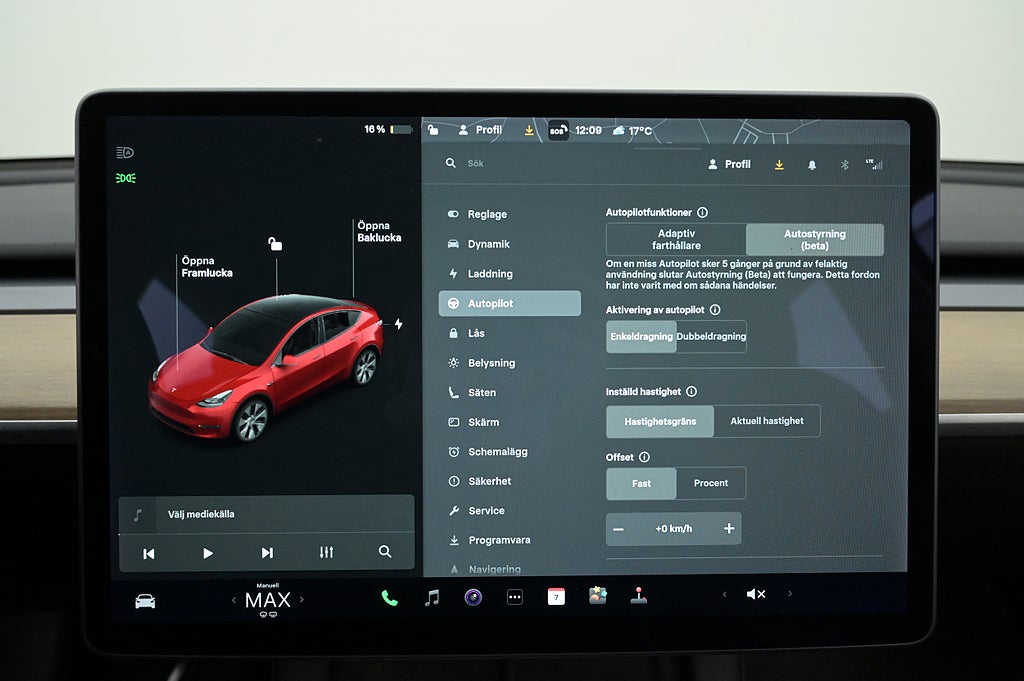1024x681 pixels.
Task: Open Profil dropdown in settings header
Action: tap(729, 164)
